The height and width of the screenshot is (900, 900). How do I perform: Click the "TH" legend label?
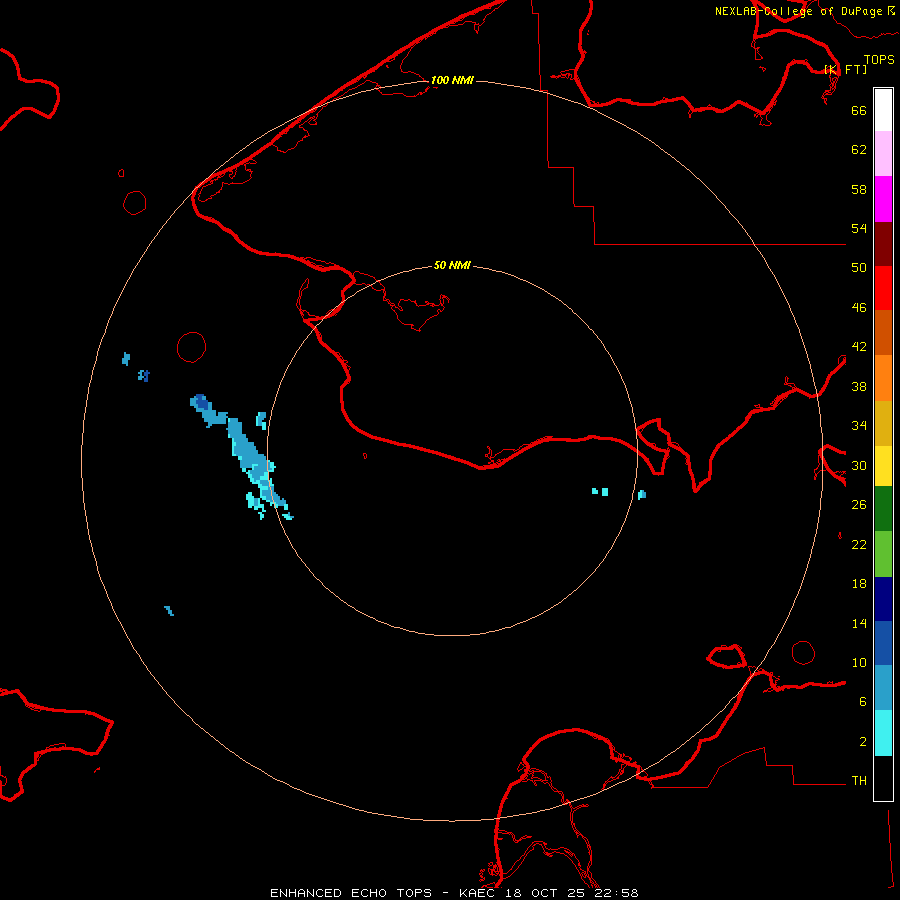click(859, 781)
